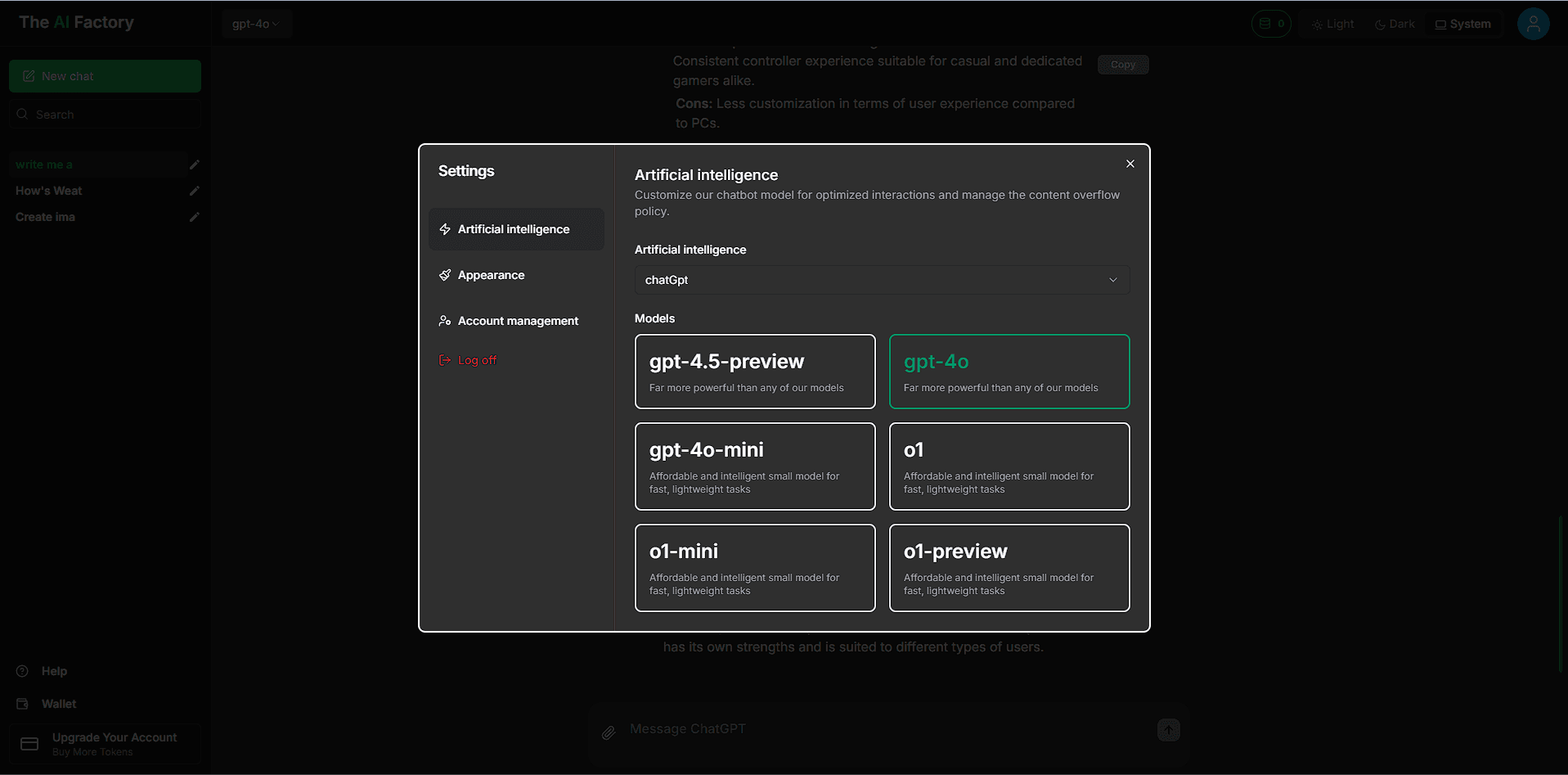Image resolution: width=1568 pixels, height=775 pixels.
Task: Click the lightning bolt icon beside Artificial intelligence
Action: [x=445, y=229]
